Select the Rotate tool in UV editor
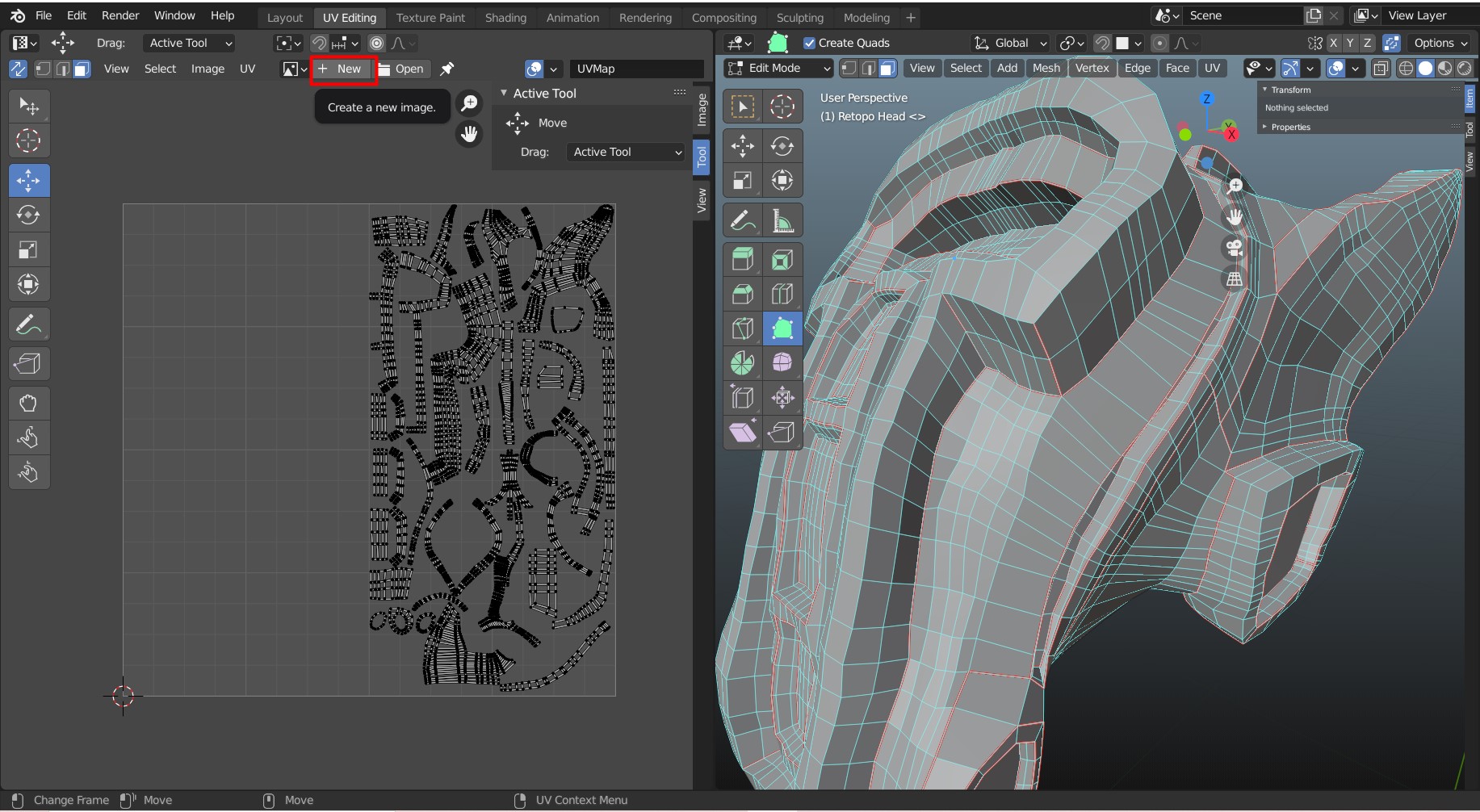Screen dimensions: 1480x812 pos(28,216)
